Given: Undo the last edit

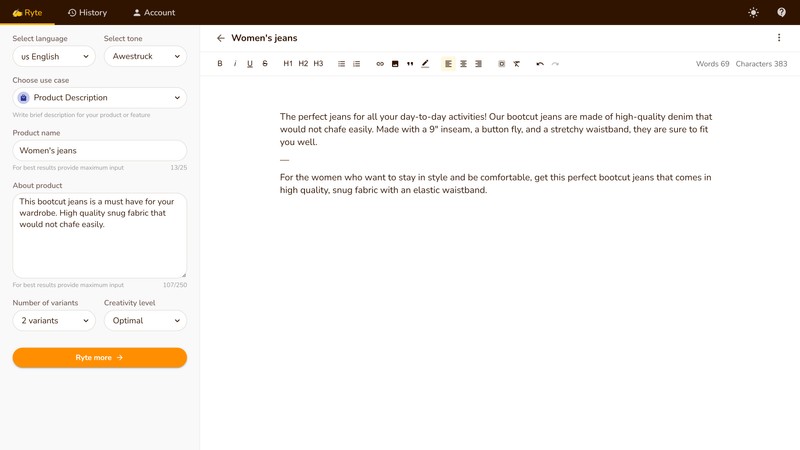Looking at the screenshot, I should click(x=540, y=64).
